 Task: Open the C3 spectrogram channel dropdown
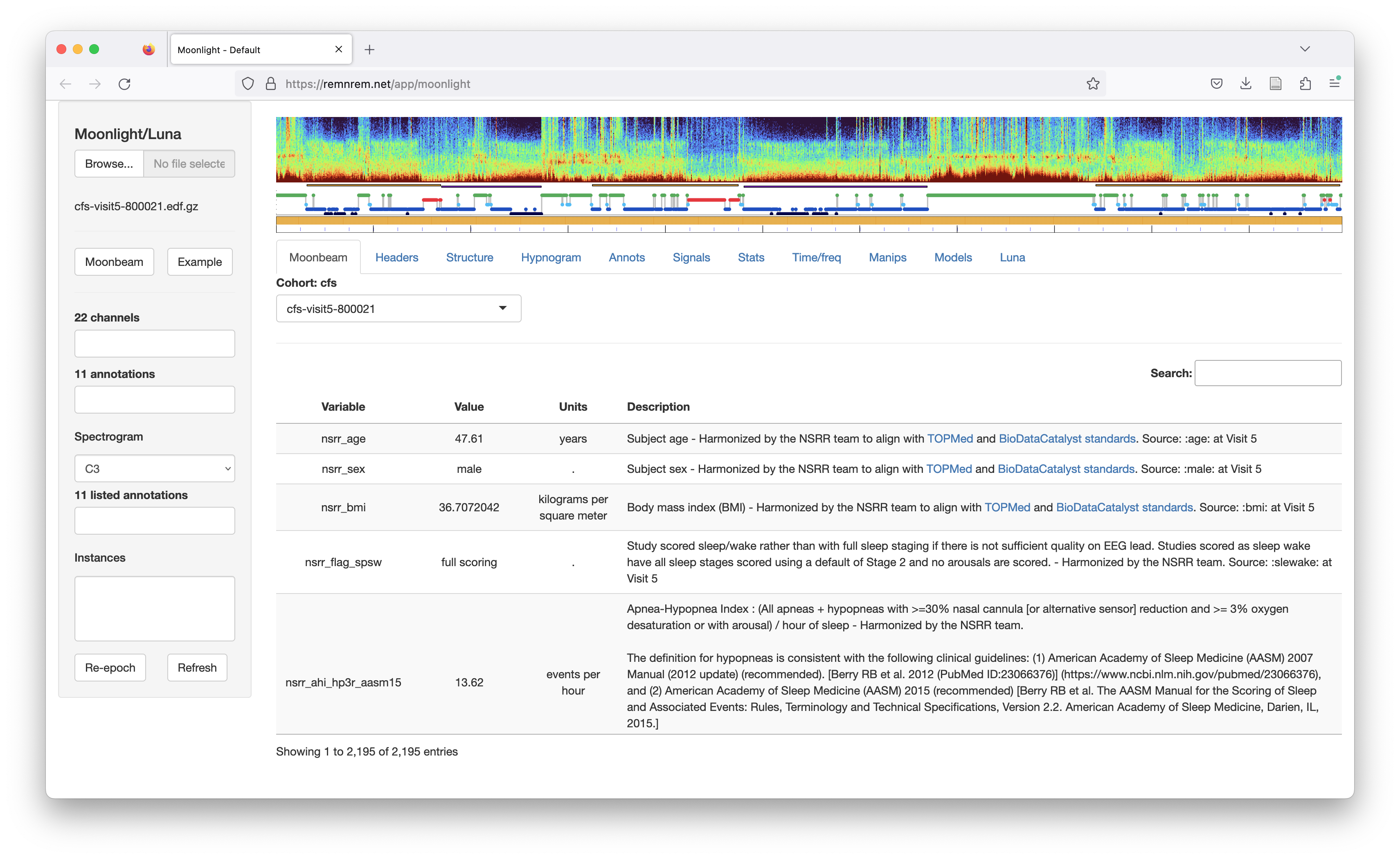tap(154, 469)
